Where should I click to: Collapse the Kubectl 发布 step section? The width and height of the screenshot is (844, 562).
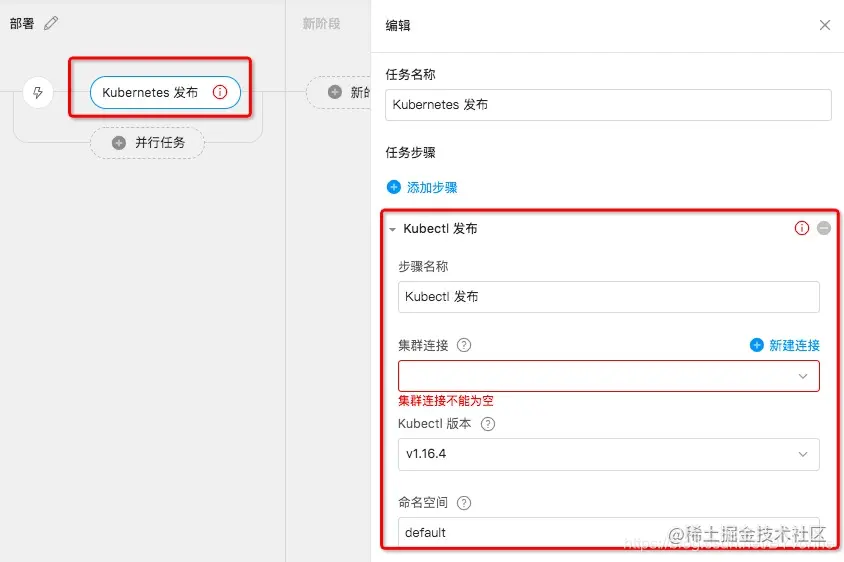[392, 229]
